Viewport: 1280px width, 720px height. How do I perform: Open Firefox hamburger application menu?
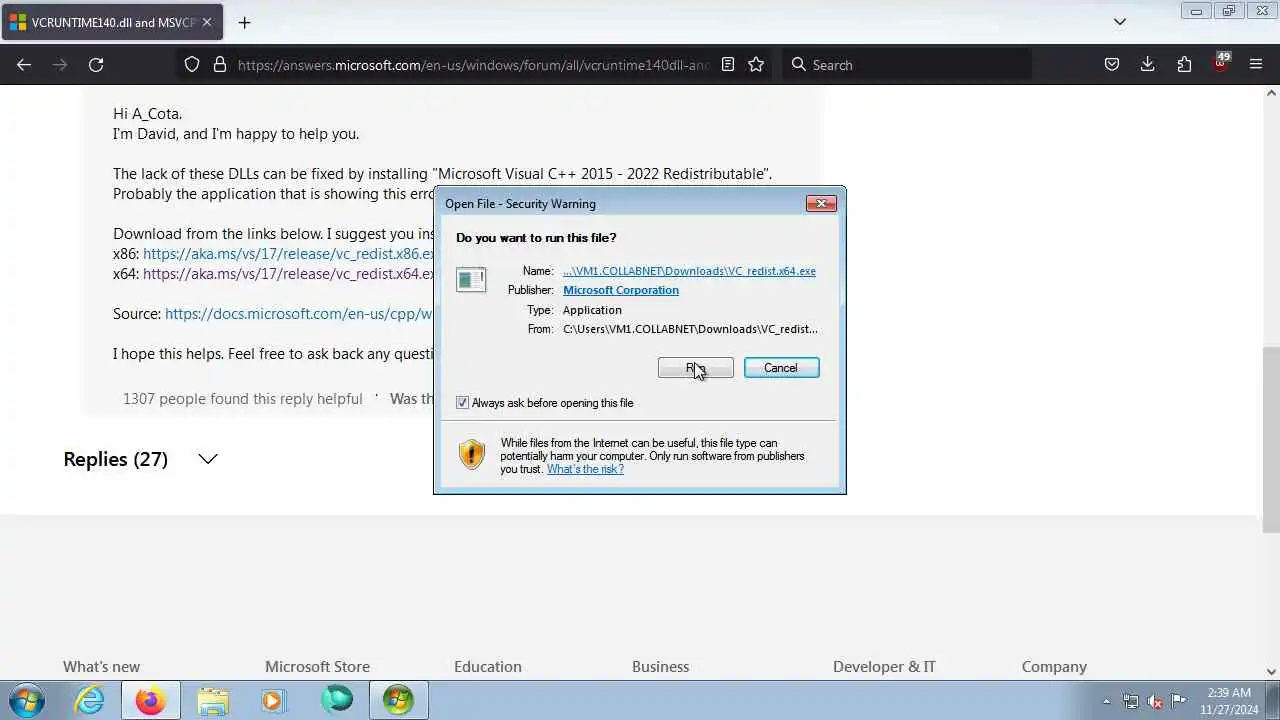[x=1256, y=65]
